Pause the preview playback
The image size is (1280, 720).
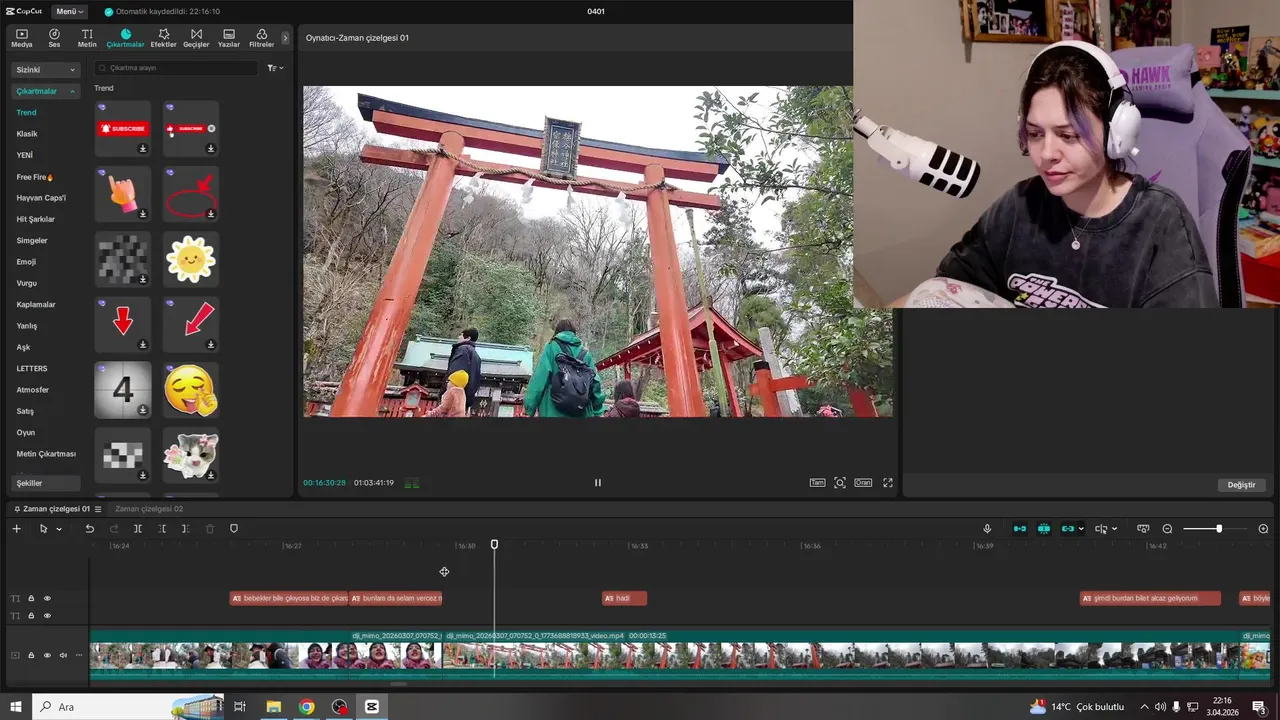(x=598, y=482)
